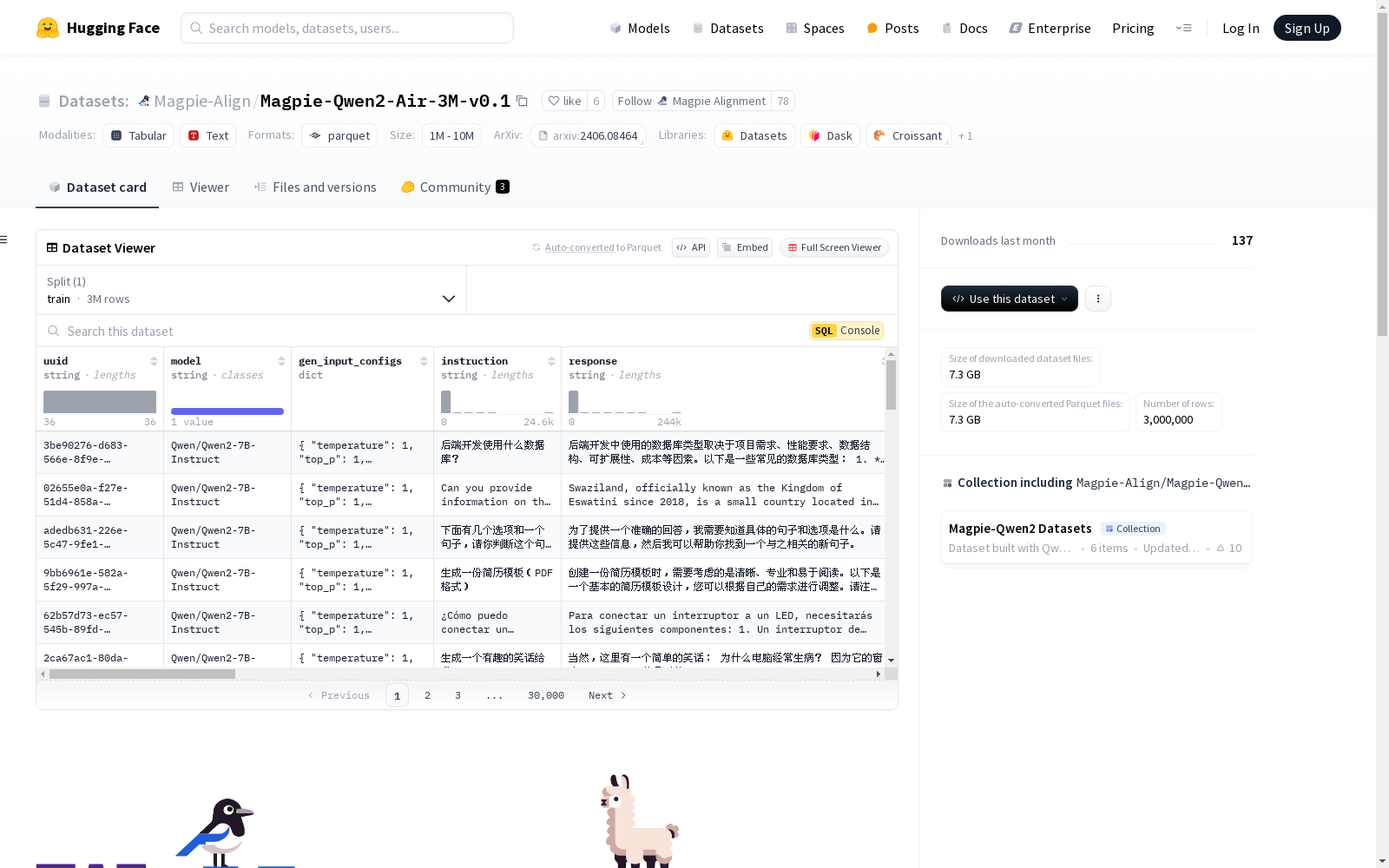Open Spaces in the top navigation
The height and width of the screenshot is (868, 1389).
tap(814, 28)
